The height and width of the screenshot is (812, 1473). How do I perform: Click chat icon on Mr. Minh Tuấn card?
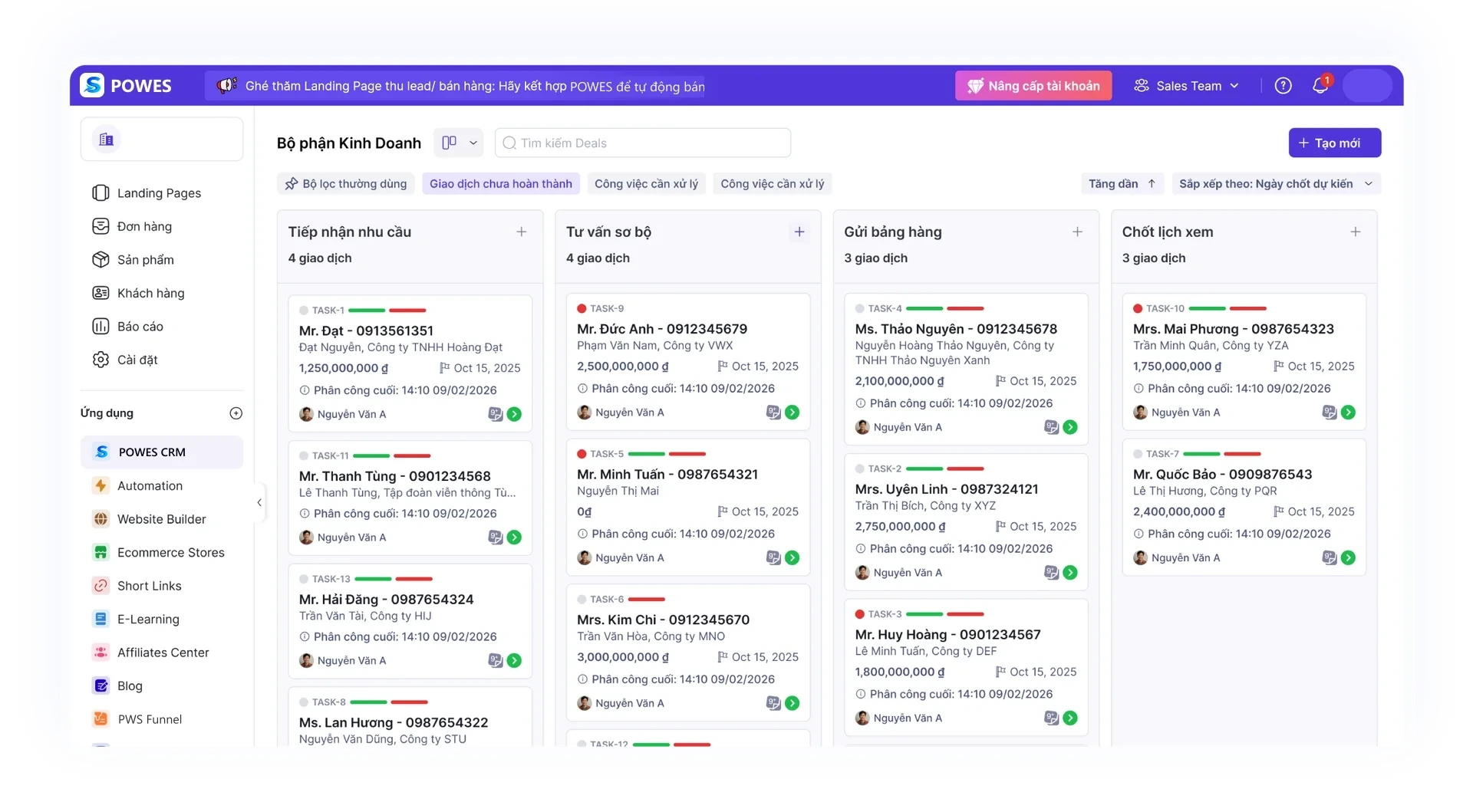pos(773,557)
